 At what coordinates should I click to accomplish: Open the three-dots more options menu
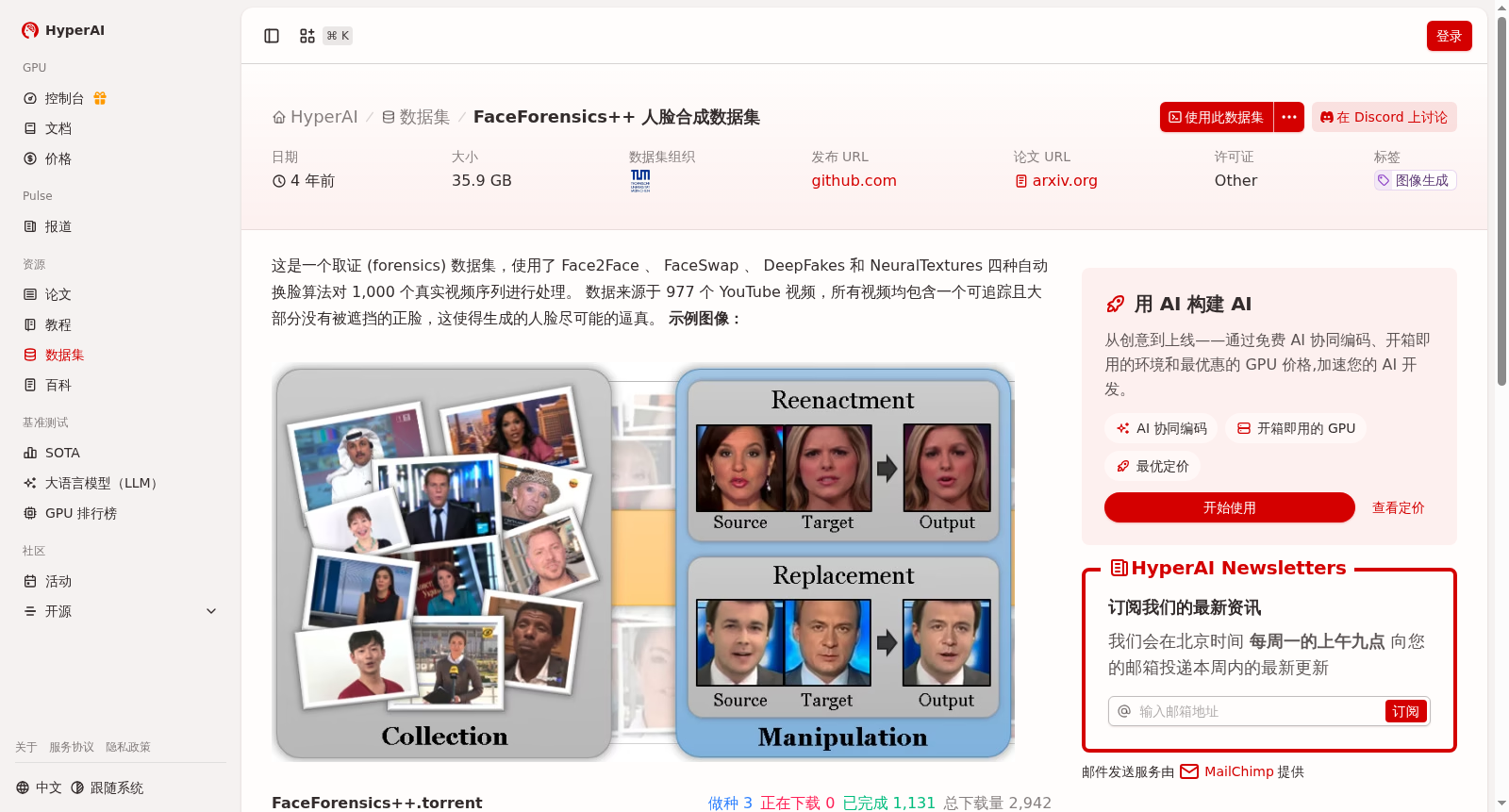pyautogui.click(x=1289, y=117)
